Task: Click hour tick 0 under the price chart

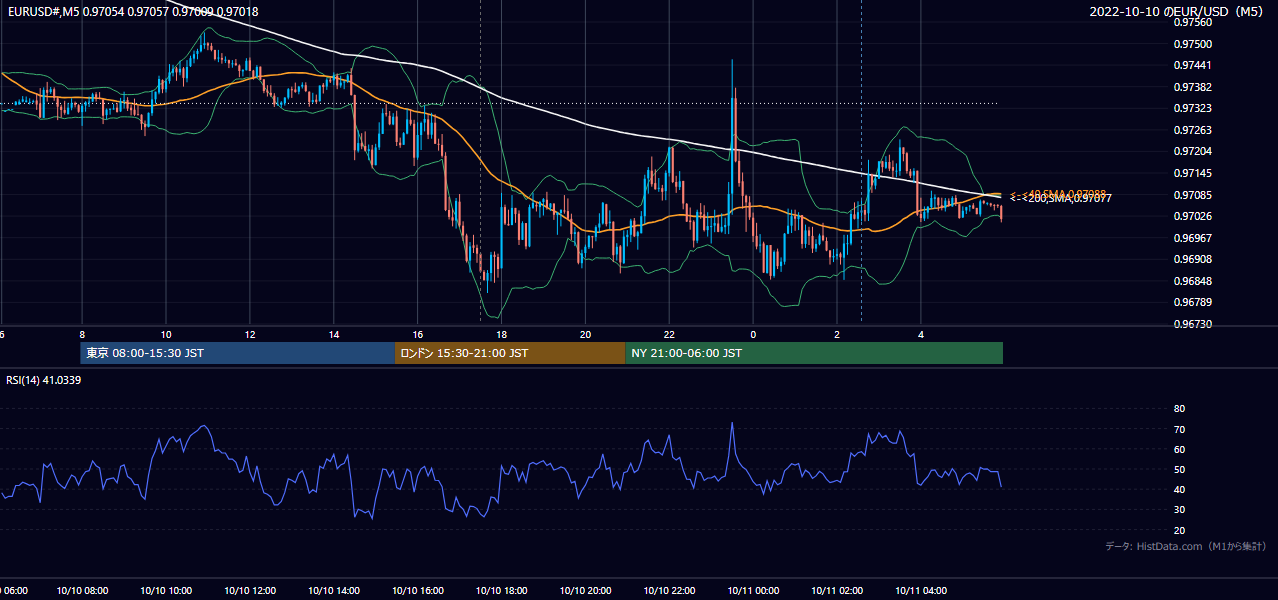Action: [x=753, y=334]
